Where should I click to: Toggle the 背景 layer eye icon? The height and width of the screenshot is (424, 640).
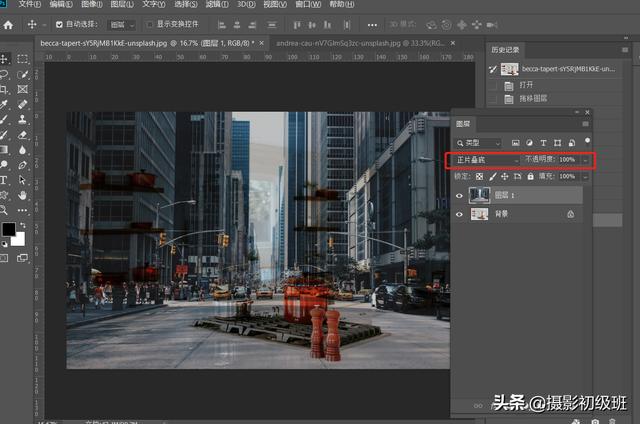point(460,214)
